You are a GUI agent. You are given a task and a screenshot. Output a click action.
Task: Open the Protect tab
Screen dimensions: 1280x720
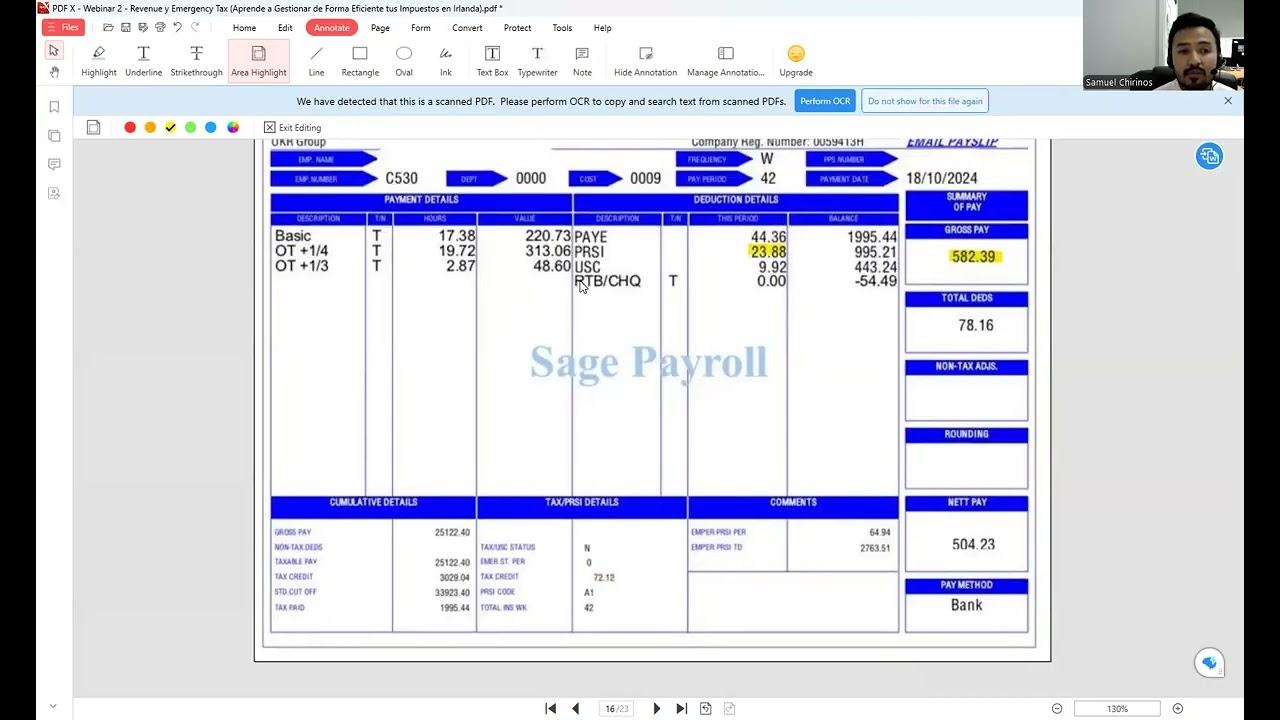point(517,28)
